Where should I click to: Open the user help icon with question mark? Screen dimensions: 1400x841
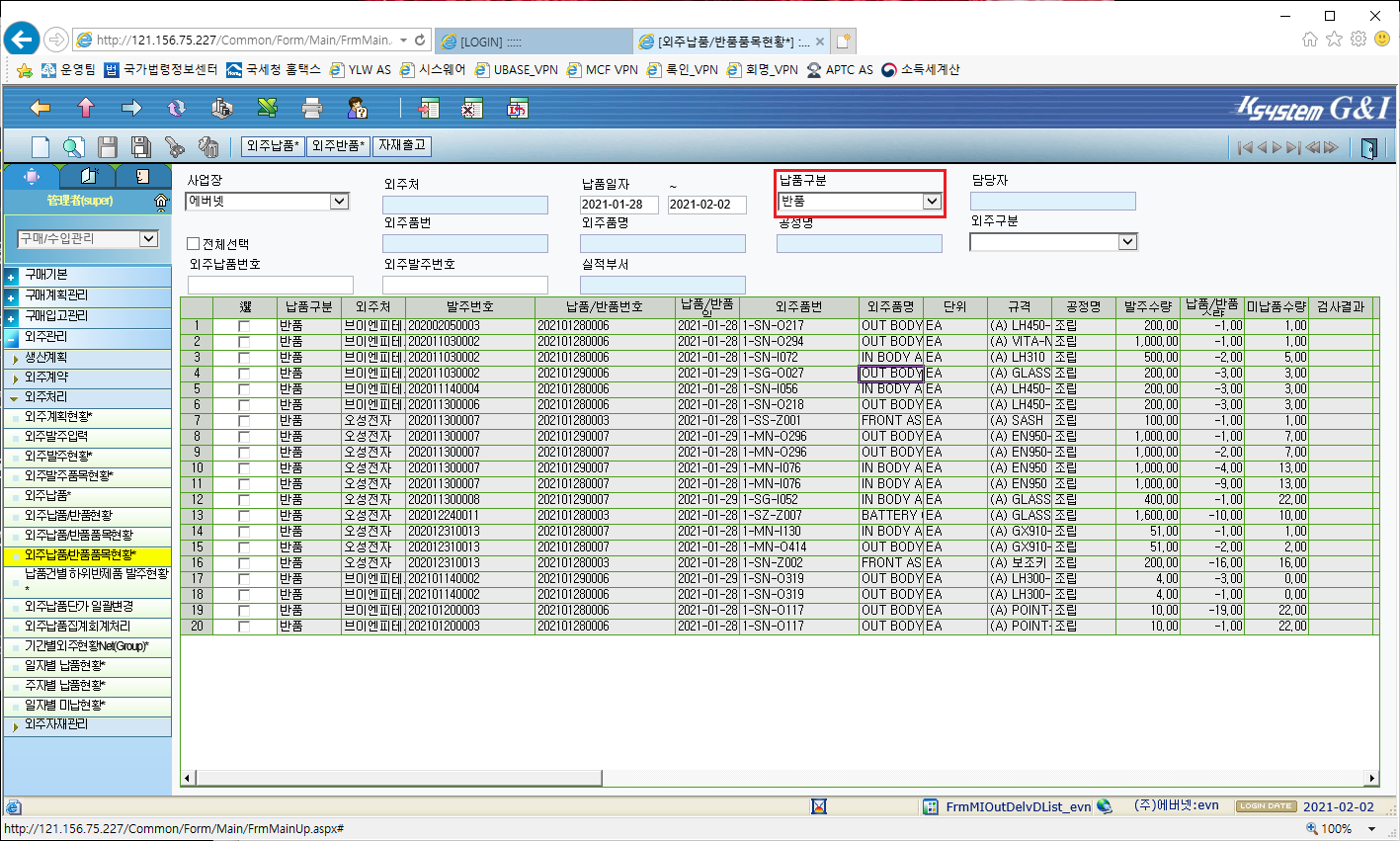coord(358,108)
